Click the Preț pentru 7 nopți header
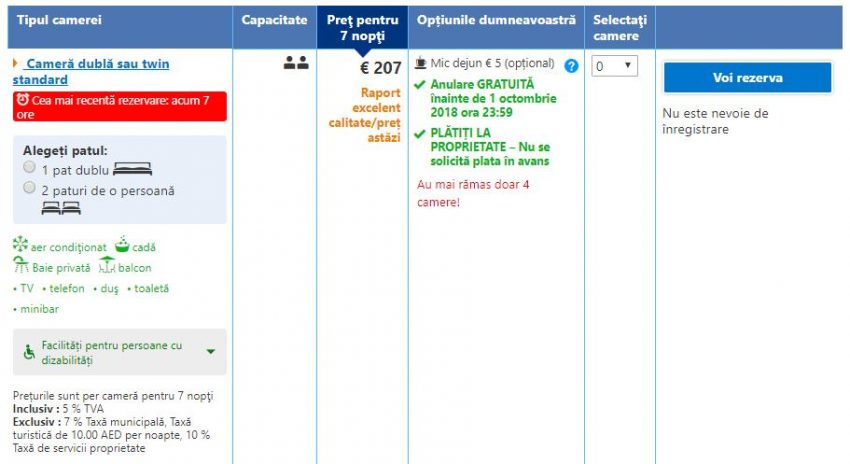Screen dimensions: 850x464 pos(363,26)
